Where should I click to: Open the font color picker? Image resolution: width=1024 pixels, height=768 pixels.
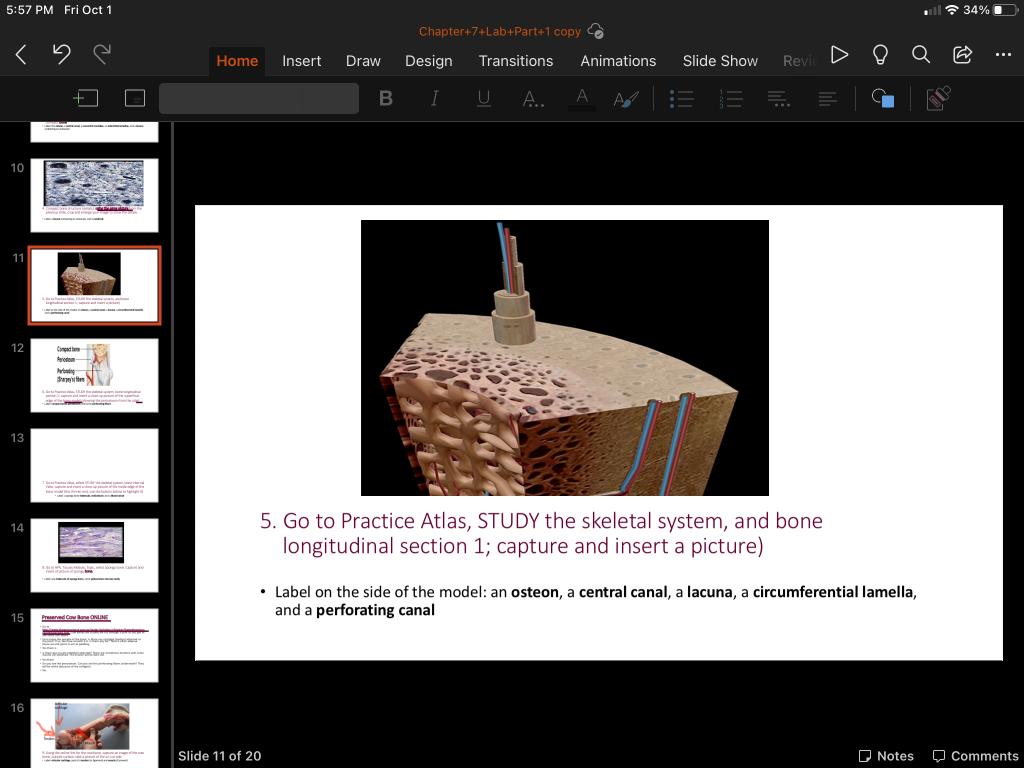pyautogui.click(x=580, y=98)
